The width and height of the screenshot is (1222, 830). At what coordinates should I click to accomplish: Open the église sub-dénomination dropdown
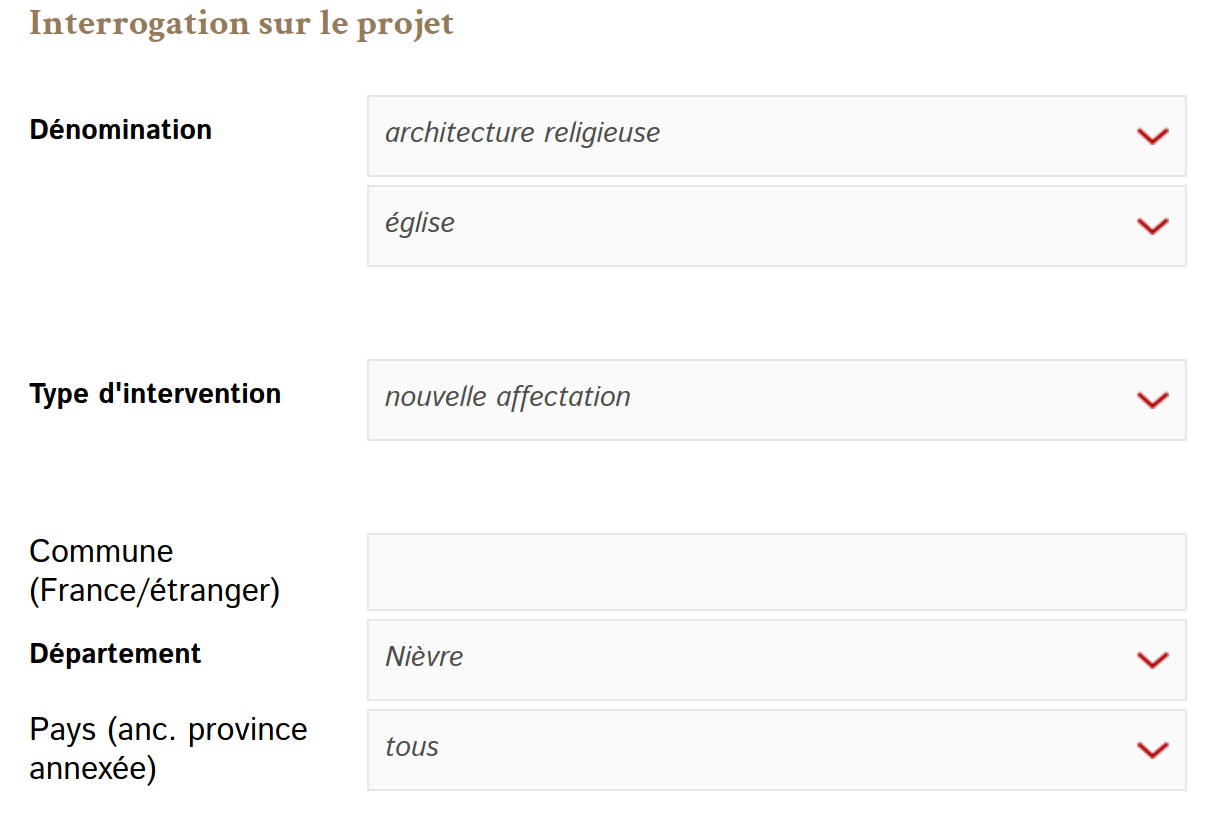click(777, 226)
